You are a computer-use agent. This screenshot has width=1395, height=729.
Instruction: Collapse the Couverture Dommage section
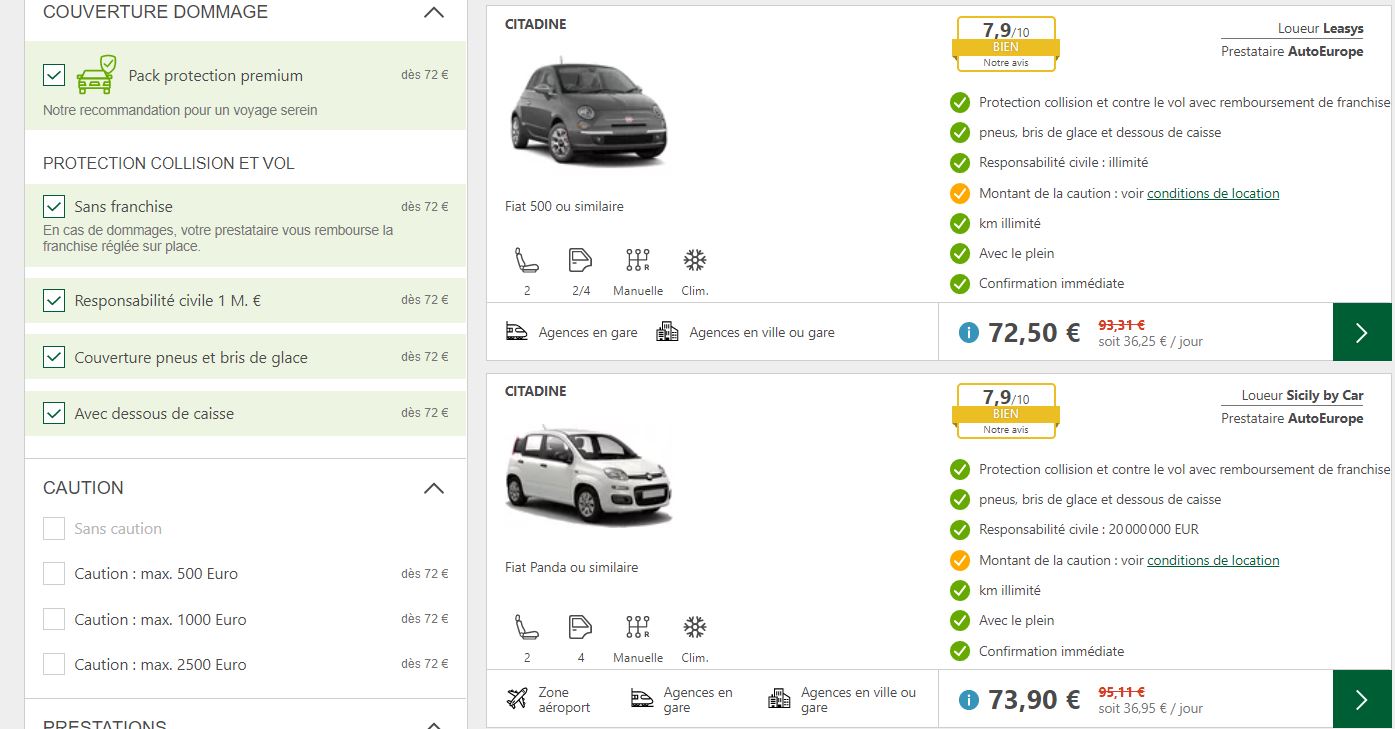[433, 13]
